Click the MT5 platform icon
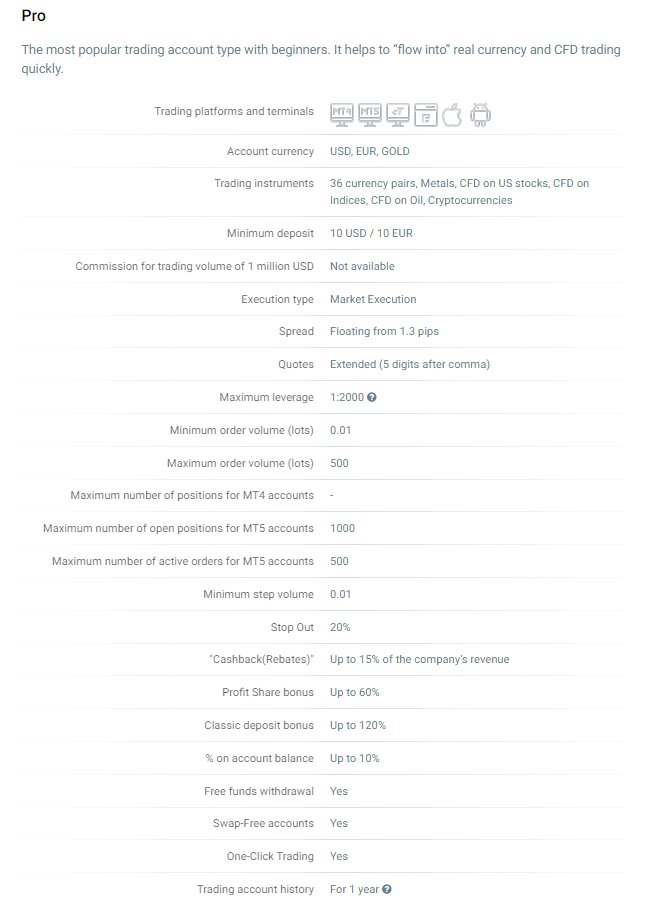 pyautogui.click(x=370, y=115)
